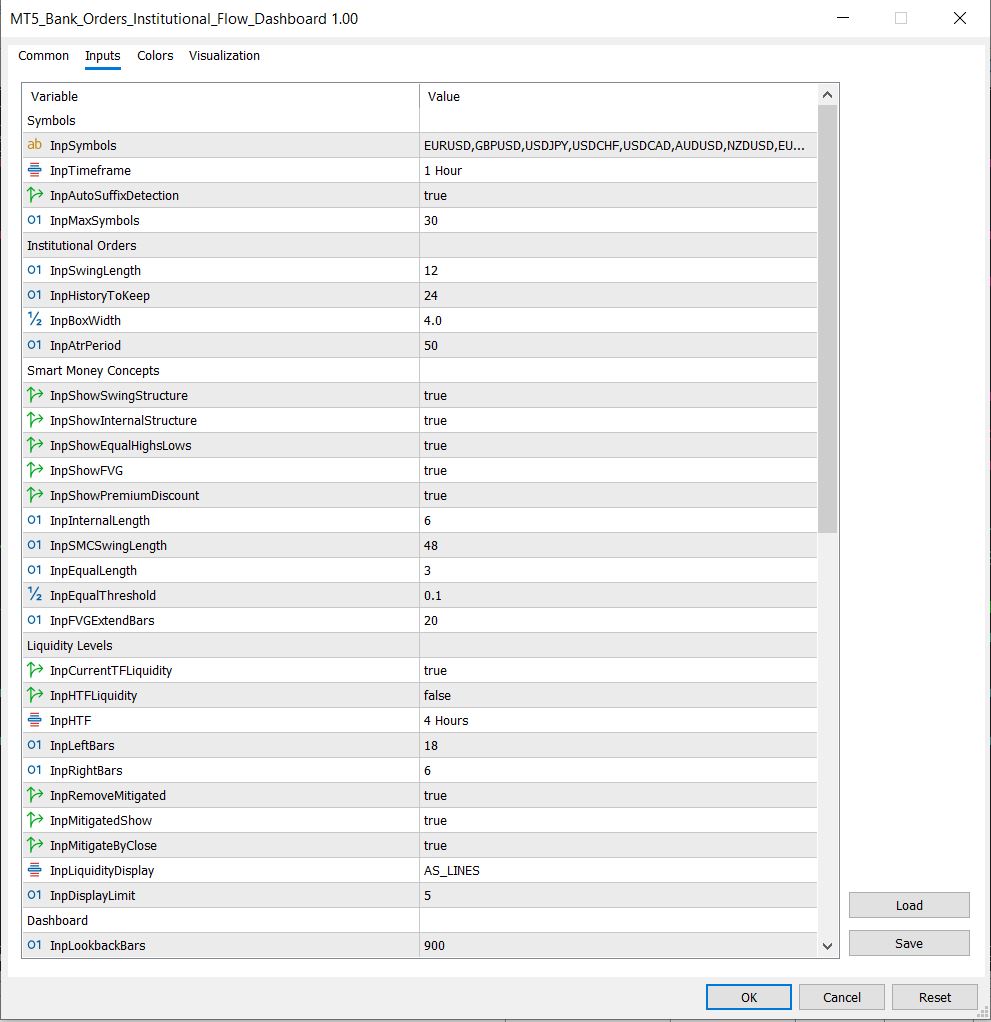Click the vertical scrollbar thumb
Screen dimensions: 991x1022
(827, 319)
